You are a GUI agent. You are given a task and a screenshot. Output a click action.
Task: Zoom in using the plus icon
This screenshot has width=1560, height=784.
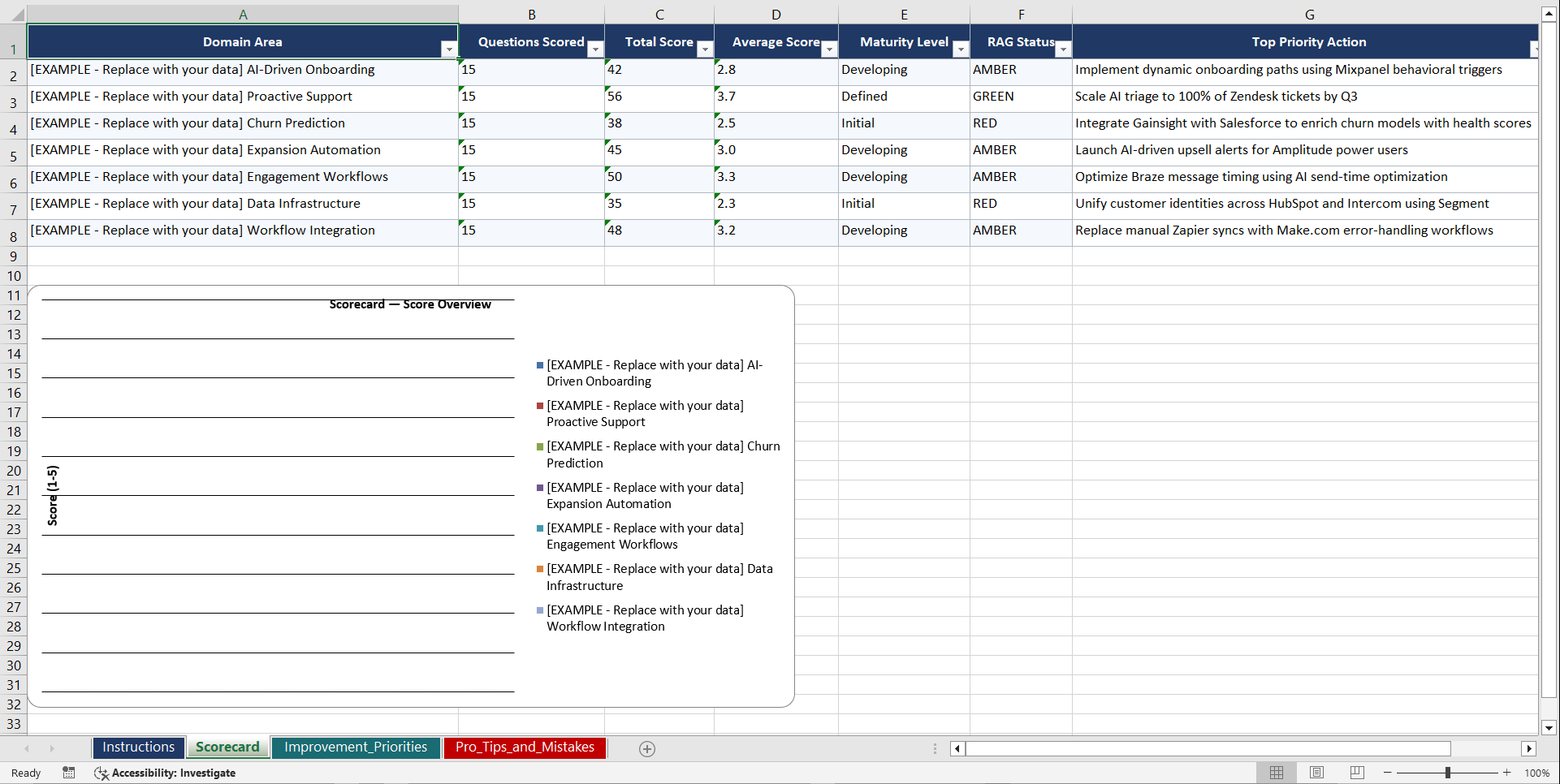[1507, 773]
